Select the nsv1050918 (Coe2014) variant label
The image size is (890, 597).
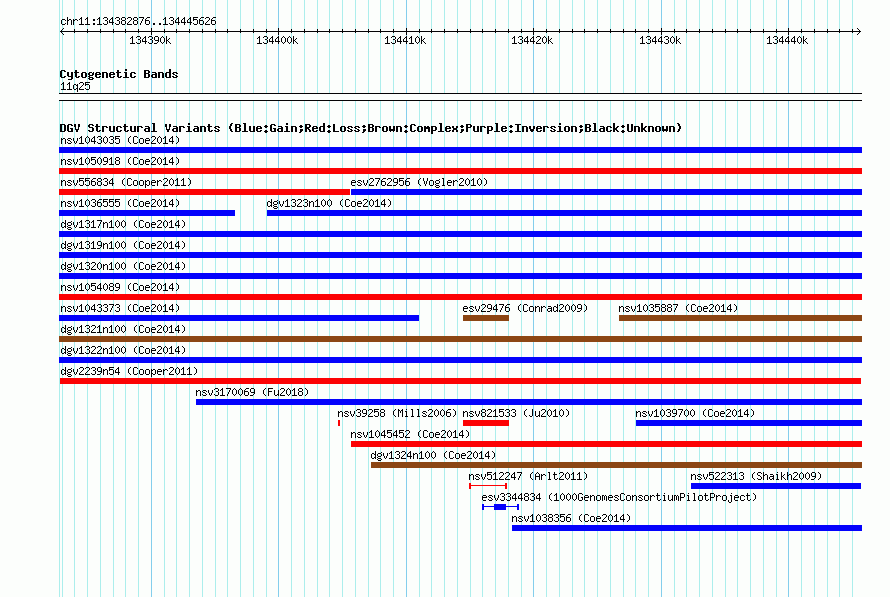point(120,161)
